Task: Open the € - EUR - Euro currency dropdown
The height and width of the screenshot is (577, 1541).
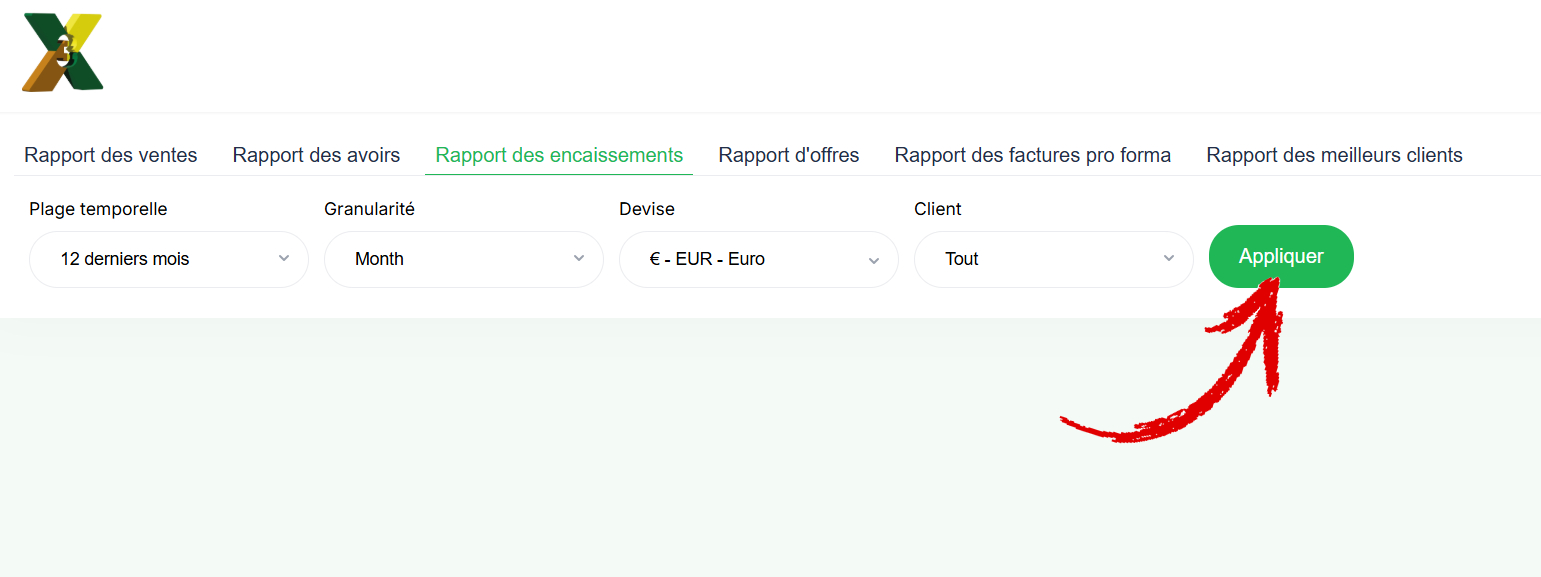Action: pos(759,259)
